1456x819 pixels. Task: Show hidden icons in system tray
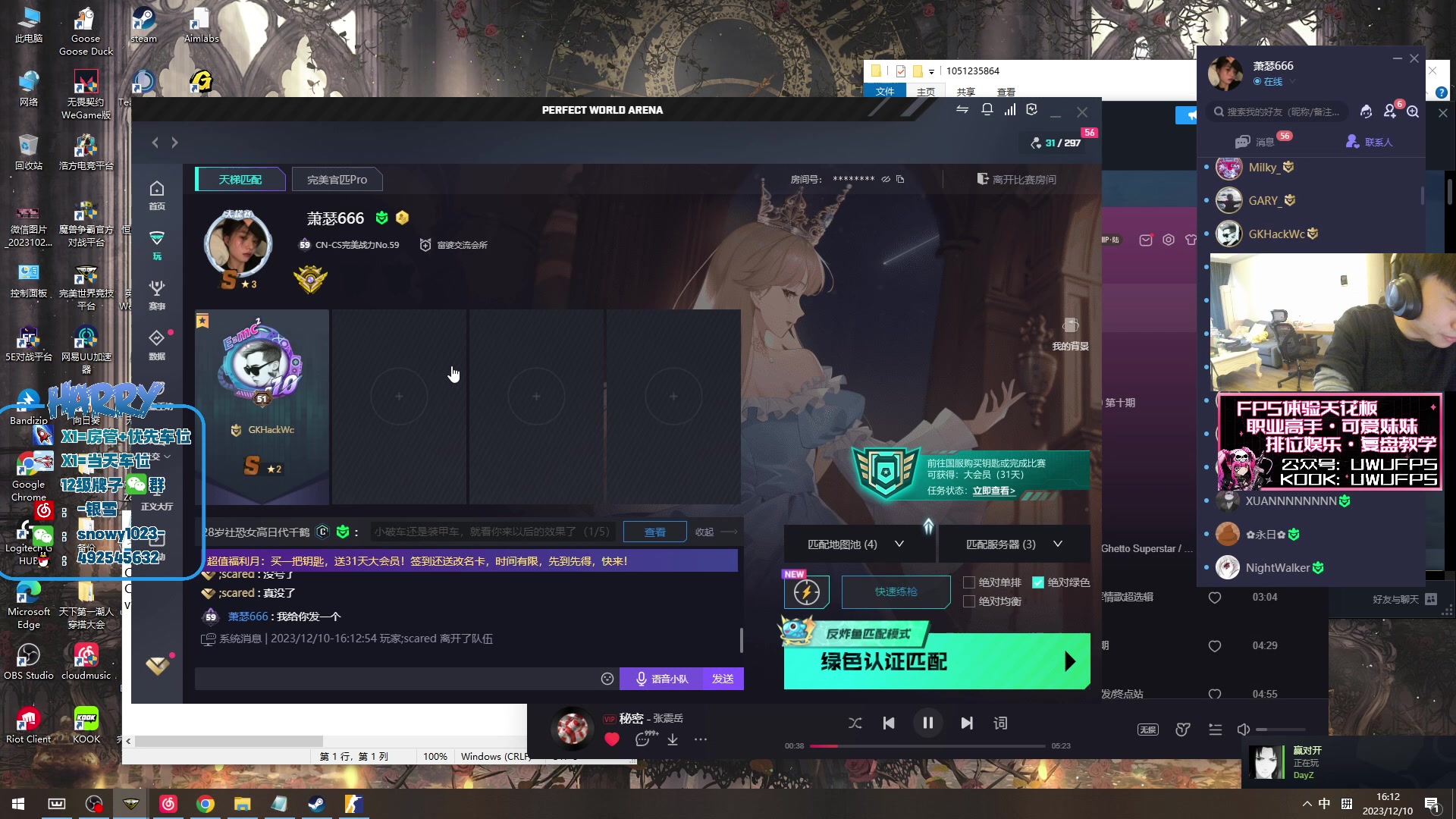(1307, 804)
